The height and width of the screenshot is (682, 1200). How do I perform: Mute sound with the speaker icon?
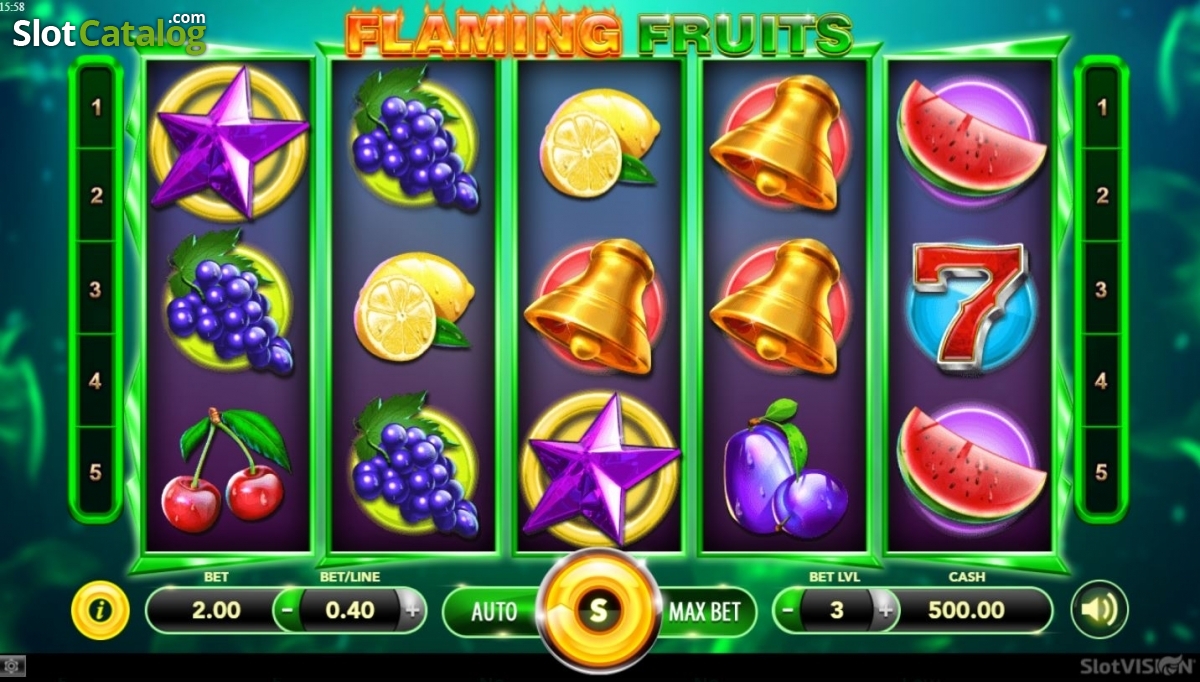1099,610
